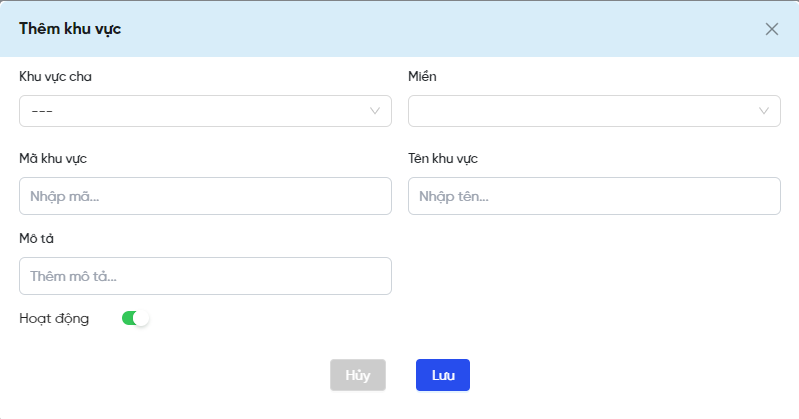Focus the Tên khu vực input field
Screen dimensions: 799x419
coord(594,196)
